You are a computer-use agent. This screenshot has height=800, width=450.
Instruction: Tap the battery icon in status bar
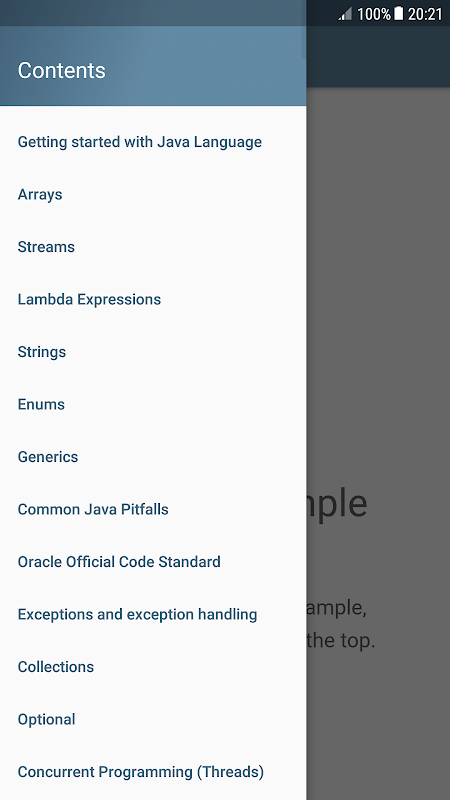(399, 14)
